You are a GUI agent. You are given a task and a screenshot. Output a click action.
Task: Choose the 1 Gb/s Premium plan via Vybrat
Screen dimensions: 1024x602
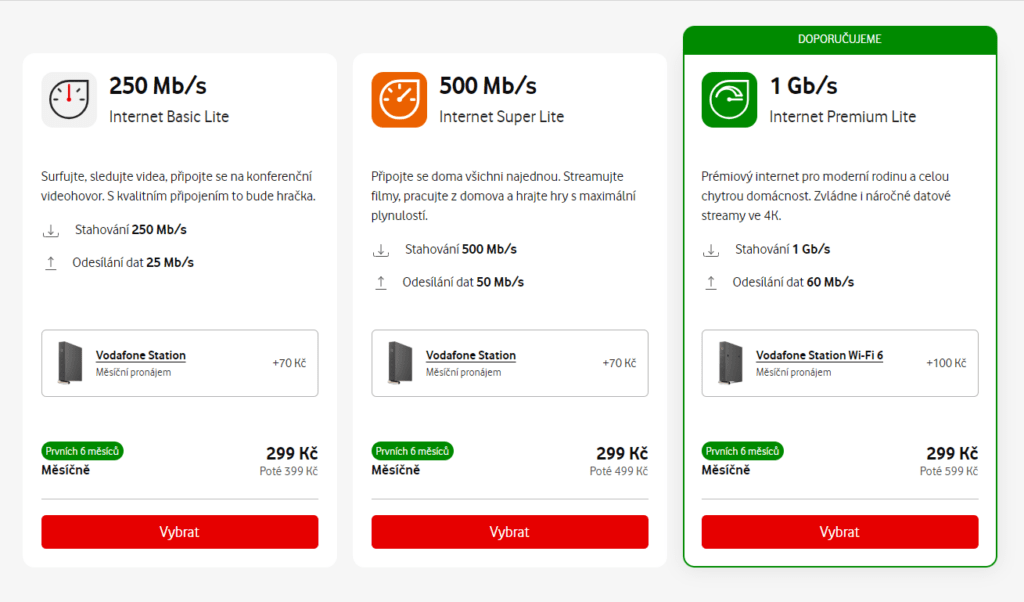tap(840, 532)
